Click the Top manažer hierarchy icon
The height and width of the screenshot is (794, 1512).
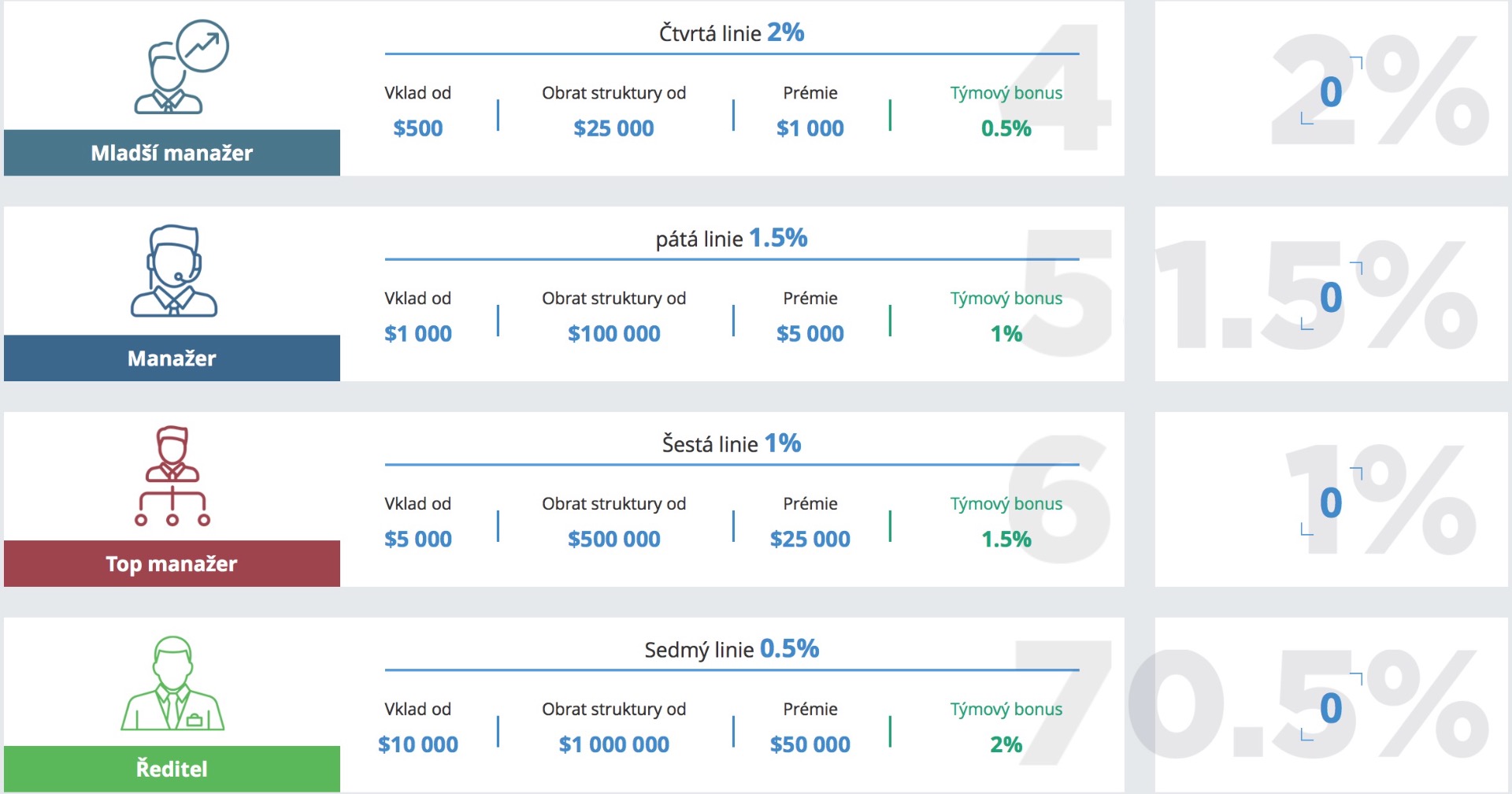coord(172,476)
